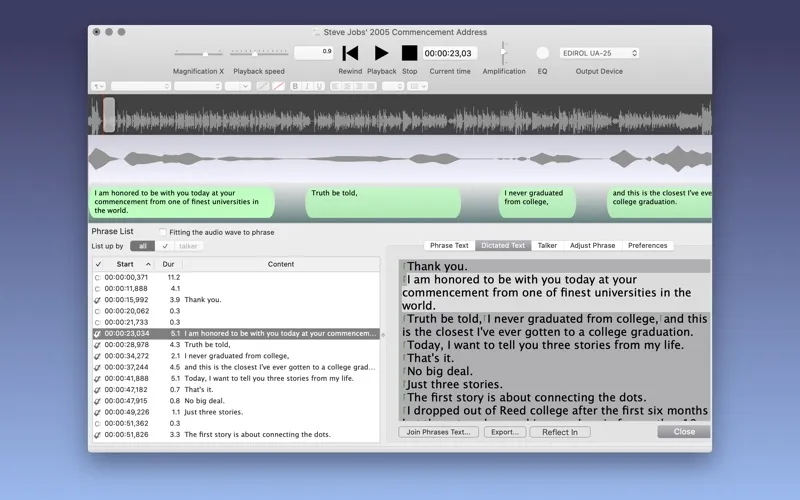The height and width of the screenshot is (500, 800).
Task: Adjust the Playback speed slider
Action: point(259,53)
